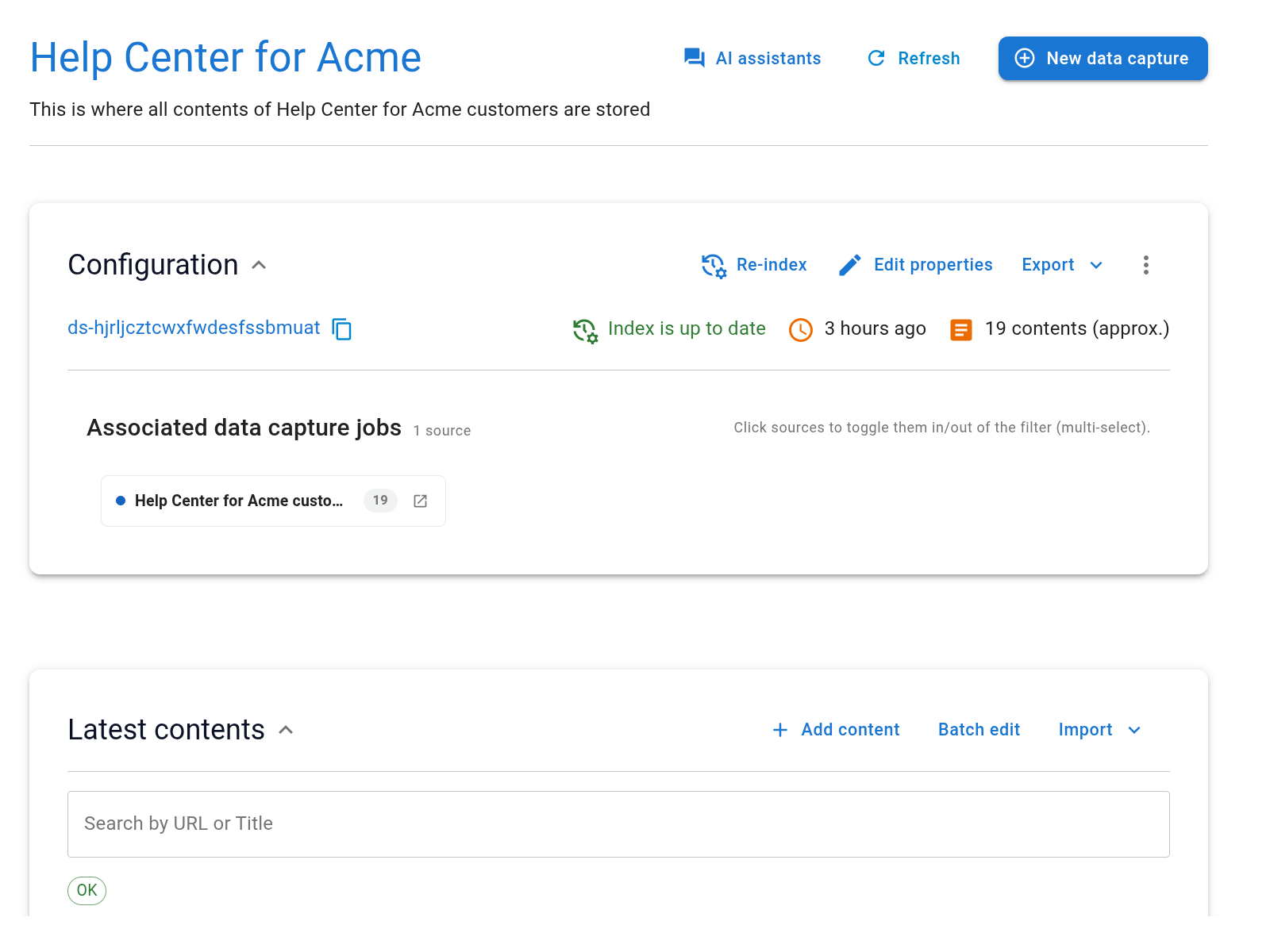Viewport: 1270px width, 952px height.
Task: Click the '19 contents (approx.)' text
Action: click(1077, 328)
